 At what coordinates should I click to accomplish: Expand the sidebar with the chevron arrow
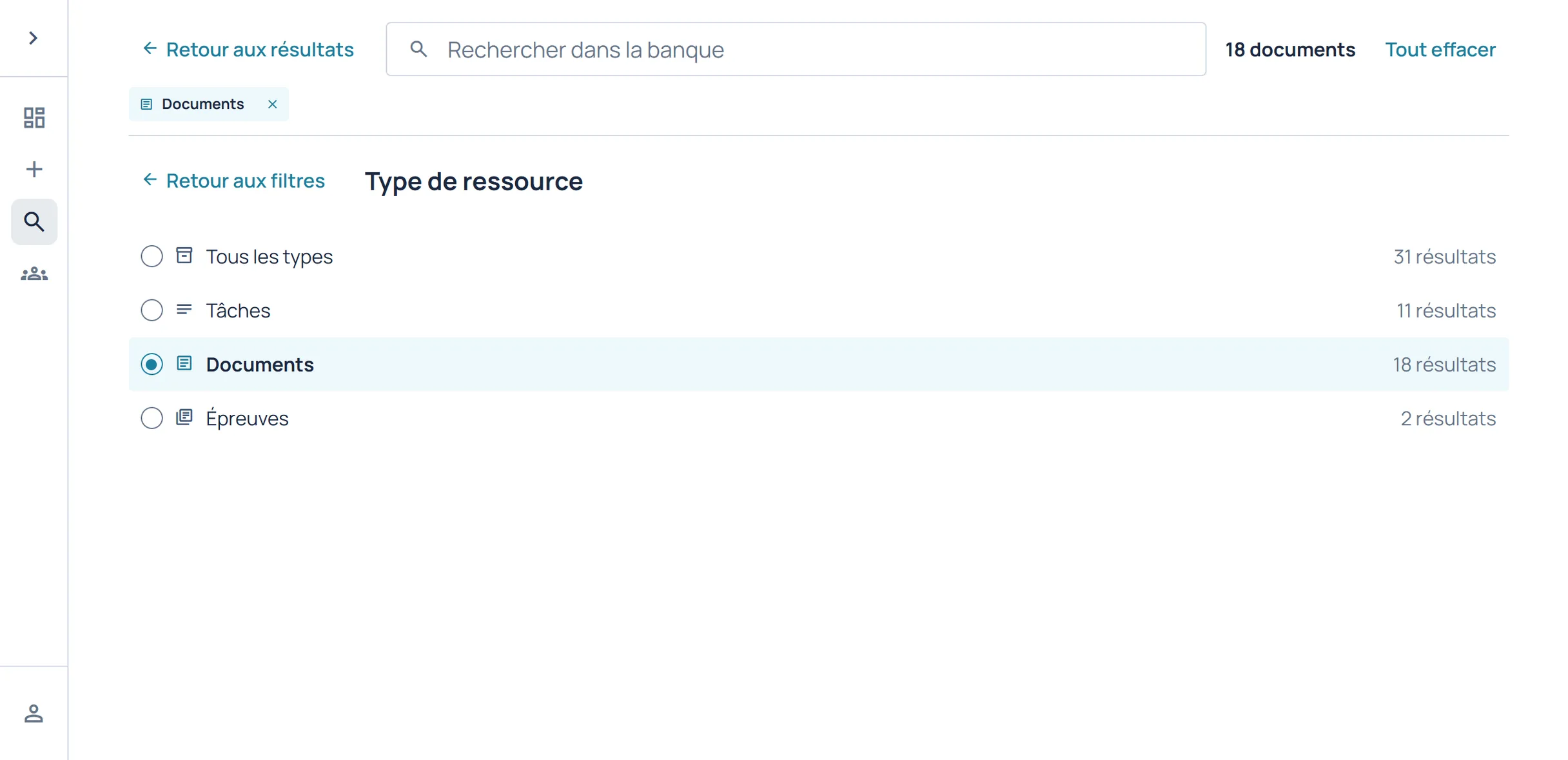(34, 38)
